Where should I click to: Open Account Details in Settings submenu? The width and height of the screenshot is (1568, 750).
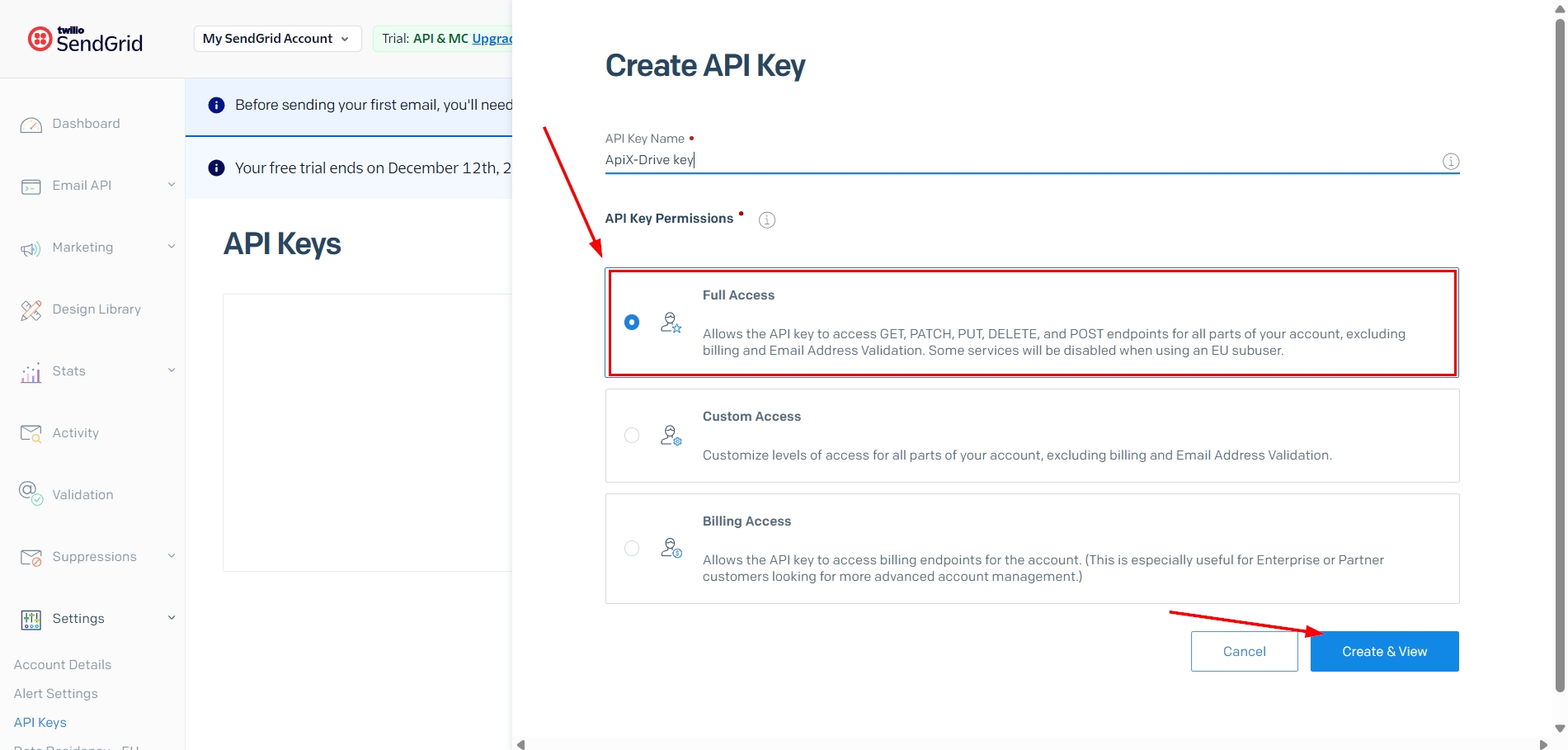coord(63,665)
